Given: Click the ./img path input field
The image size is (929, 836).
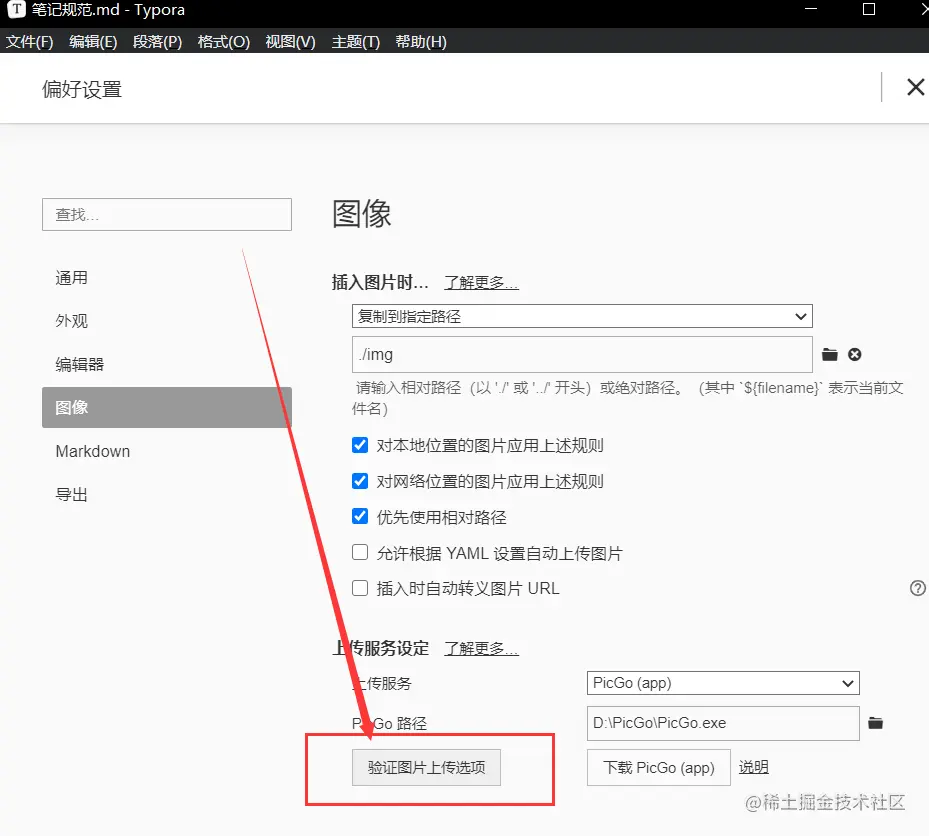Looking at the screenshot, I should pyautogui.click(x=582, y=354).
